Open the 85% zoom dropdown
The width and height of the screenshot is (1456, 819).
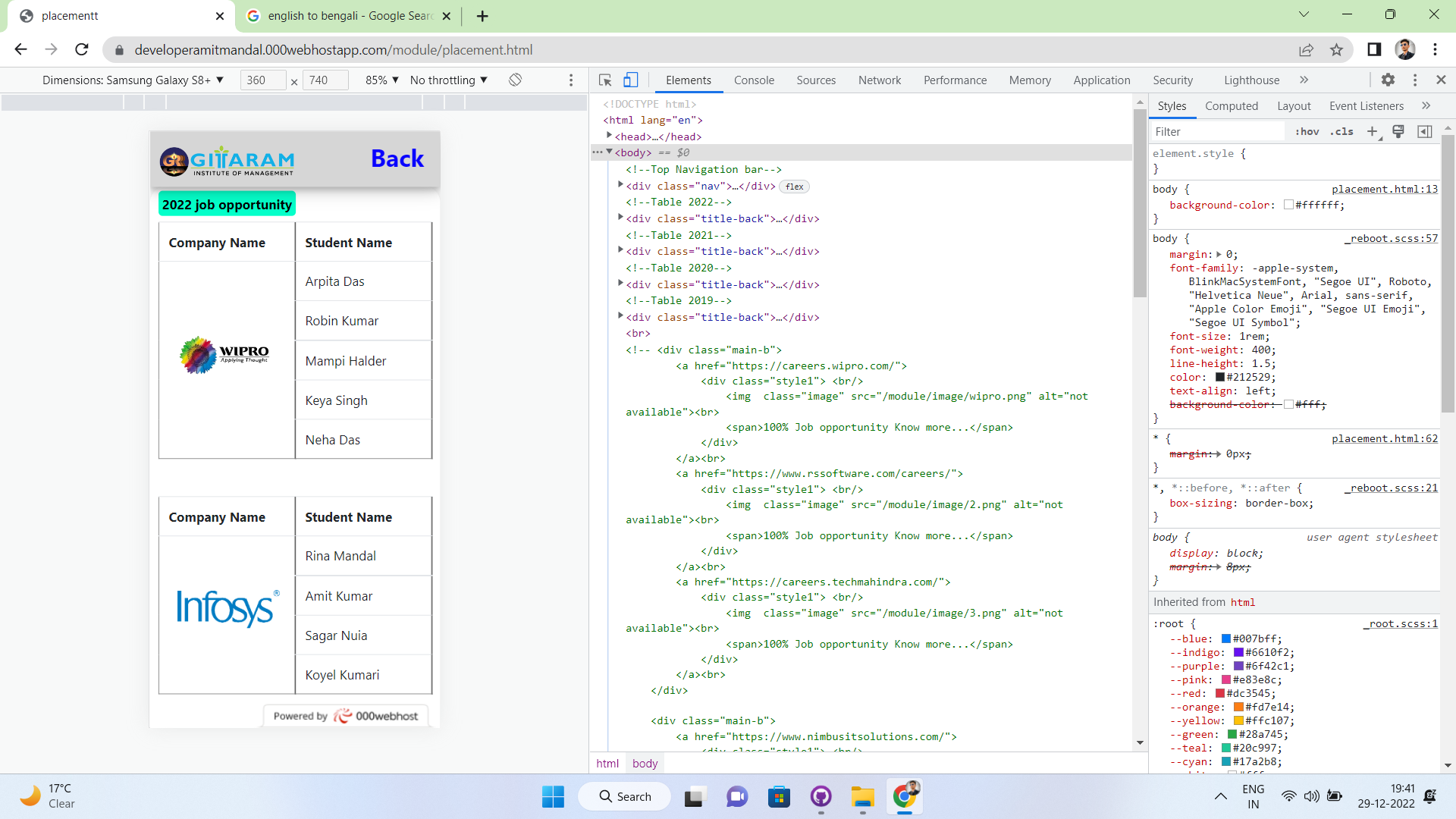(382, 80)
